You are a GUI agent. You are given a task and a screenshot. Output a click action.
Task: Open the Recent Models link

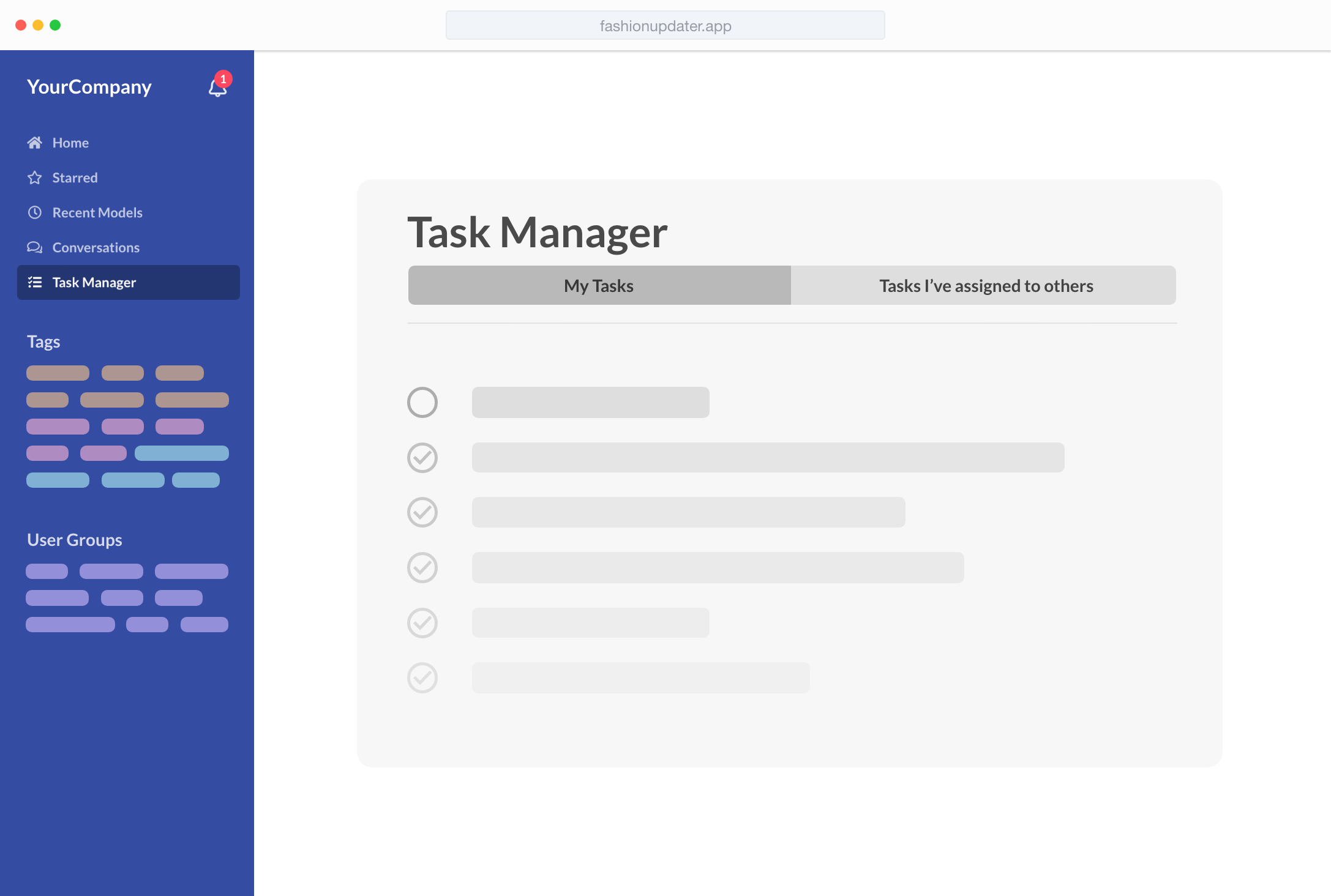pyautogui.click(x=97, y=212)
